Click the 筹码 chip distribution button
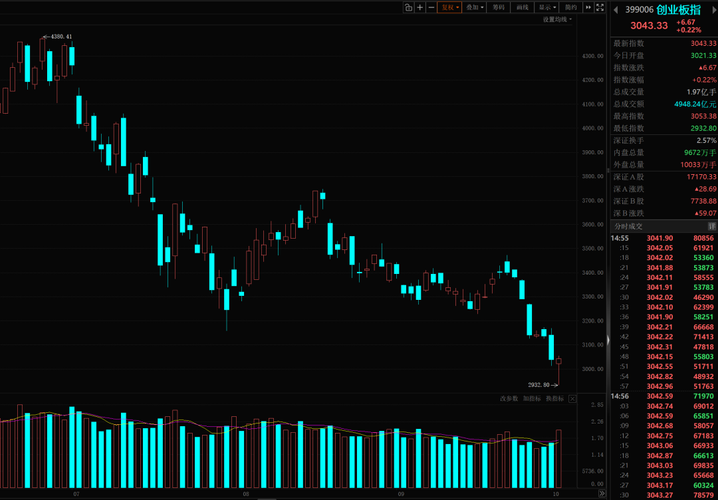 click(x=498, y=7)
